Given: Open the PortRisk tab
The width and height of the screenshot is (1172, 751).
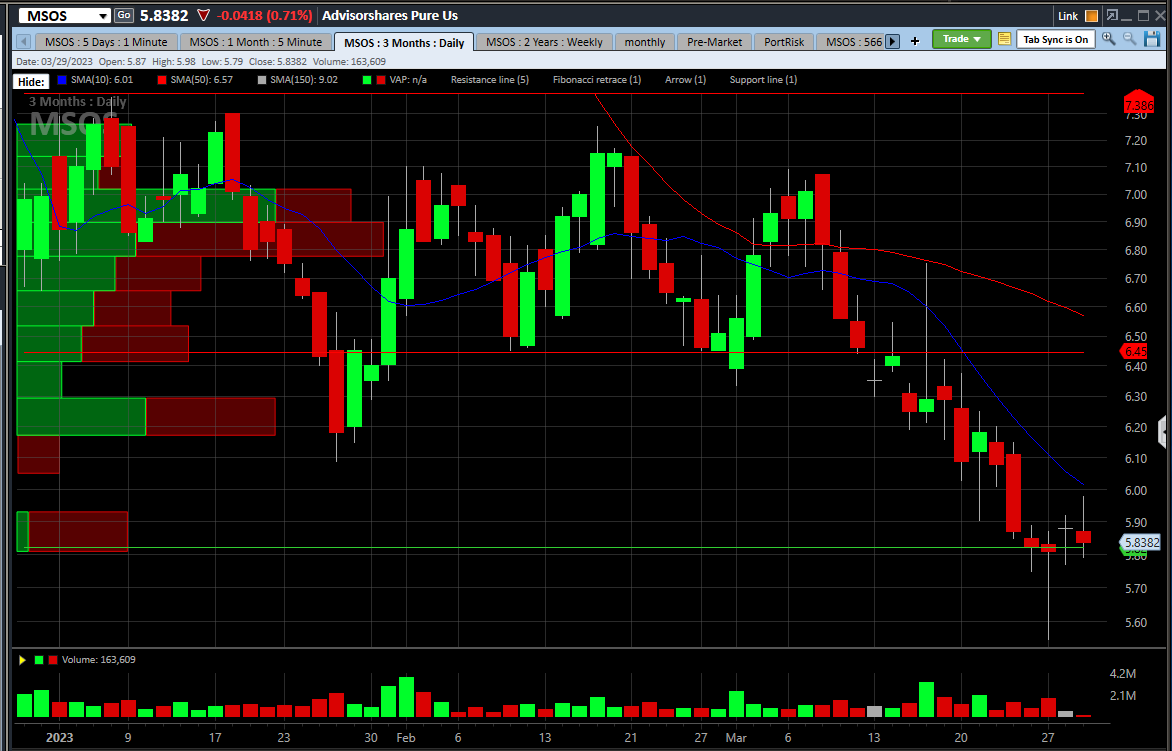Looking at the screenshot, I should (x=784, y=42).
